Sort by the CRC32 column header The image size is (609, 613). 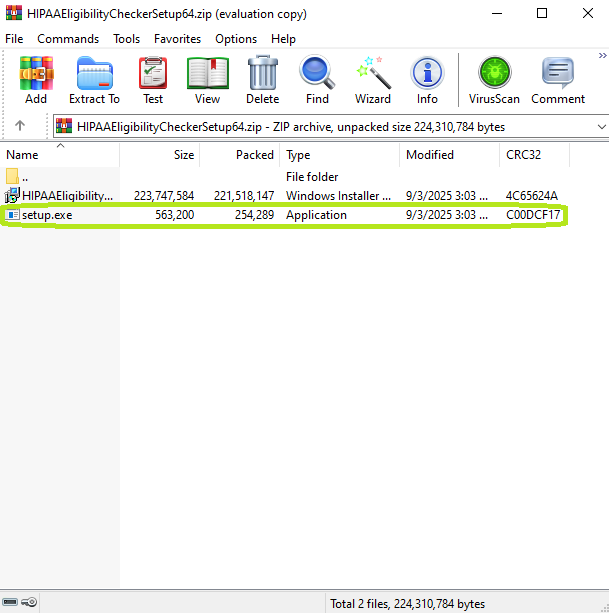534,155
